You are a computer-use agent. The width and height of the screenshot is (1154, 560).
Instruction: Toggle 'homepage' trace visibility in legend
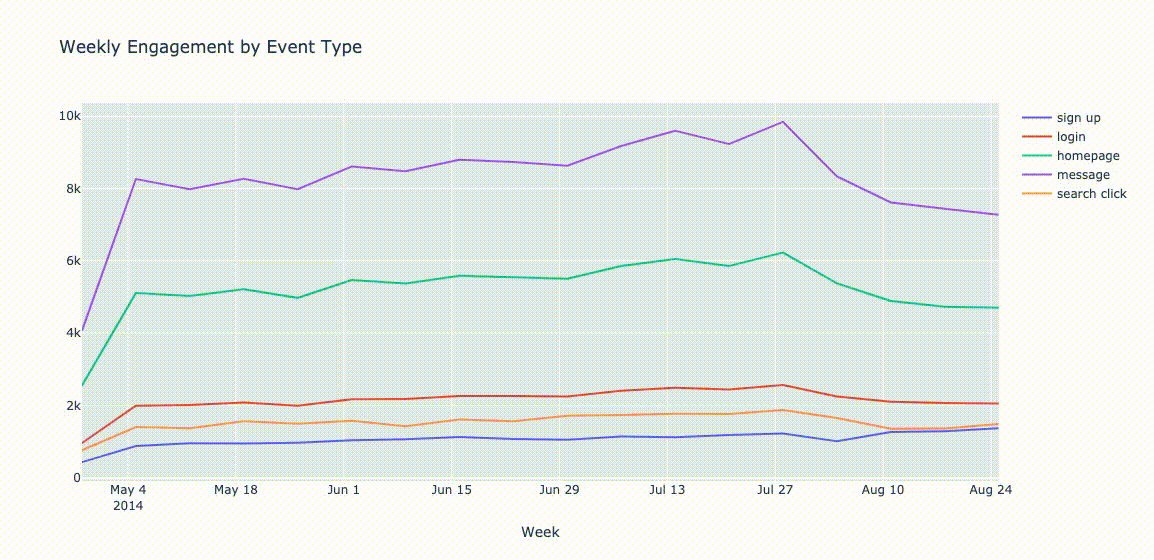click(x=1087, y=156)
